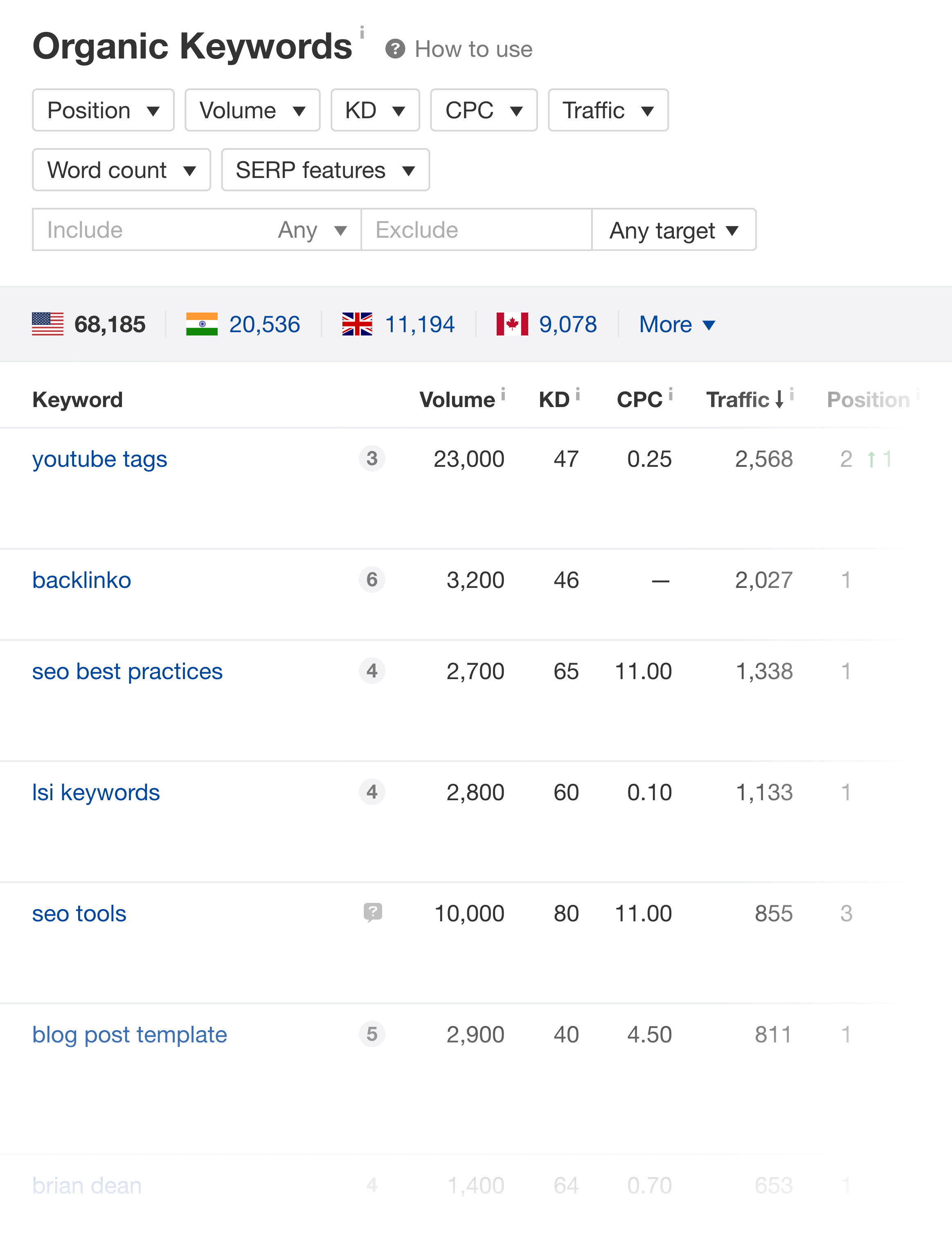The image size is (952, 1240).
Task: Sort by the Traffic column header
Action: (x=738, y=400)
